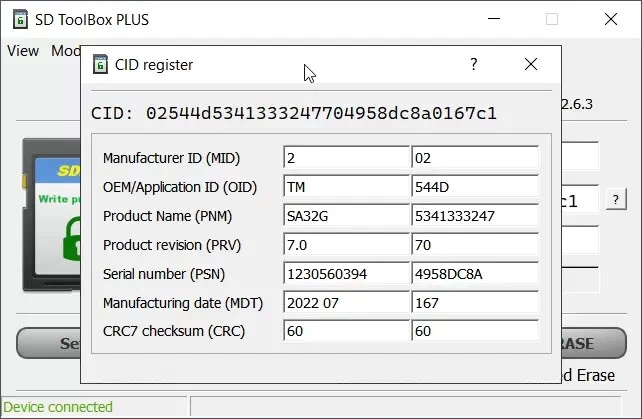Select the OEM/Application ID hex field 544D

474,187
